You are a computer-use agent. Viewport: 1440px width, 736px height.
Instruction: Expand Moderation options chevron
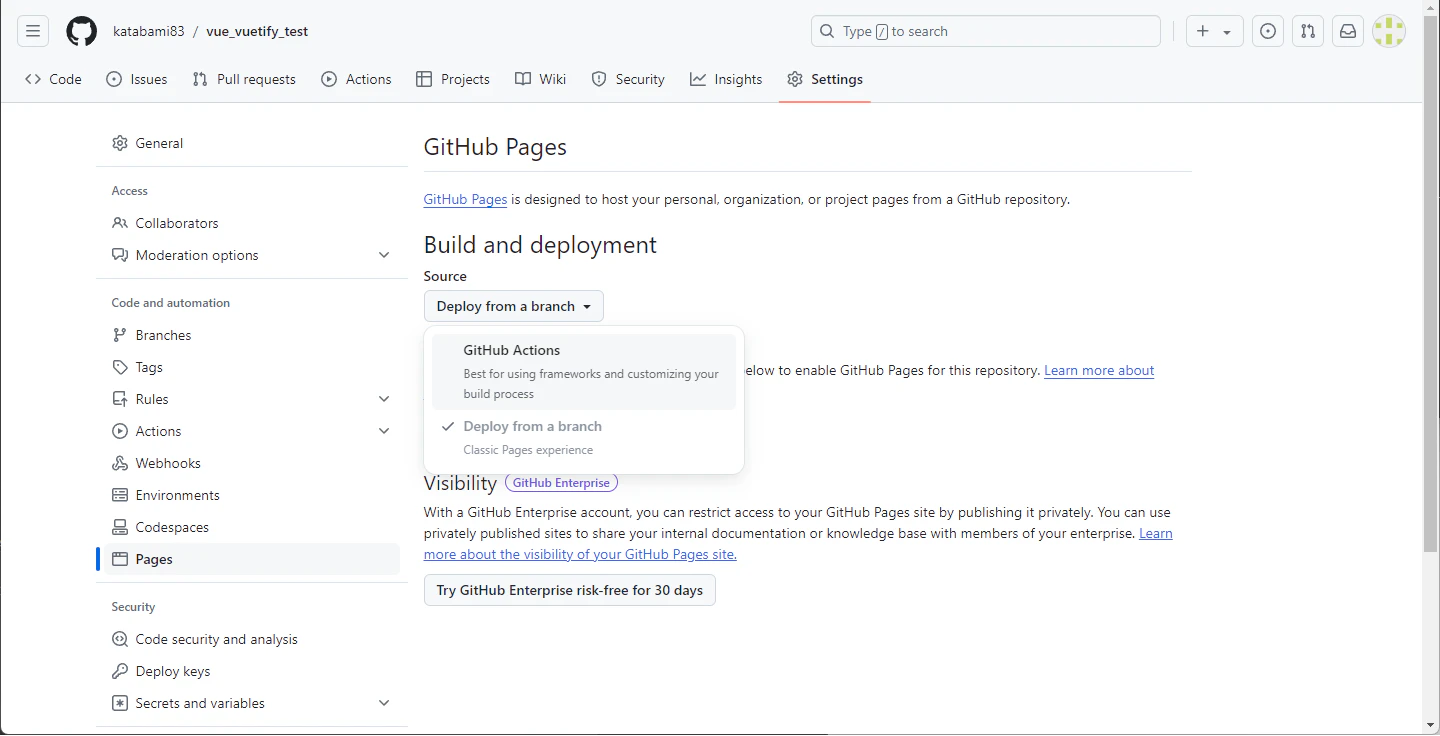384,255
